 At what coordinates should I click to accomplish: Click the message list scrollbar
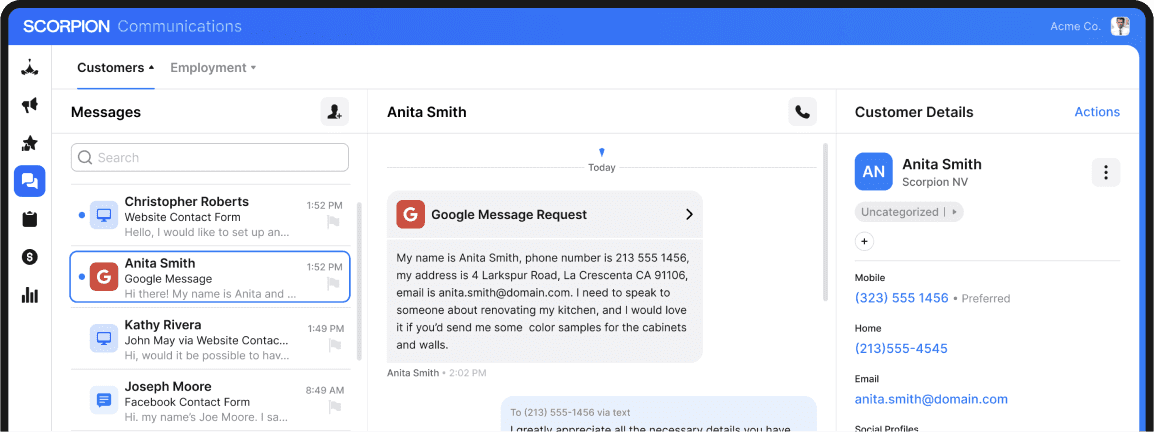(x=358, y=281)
